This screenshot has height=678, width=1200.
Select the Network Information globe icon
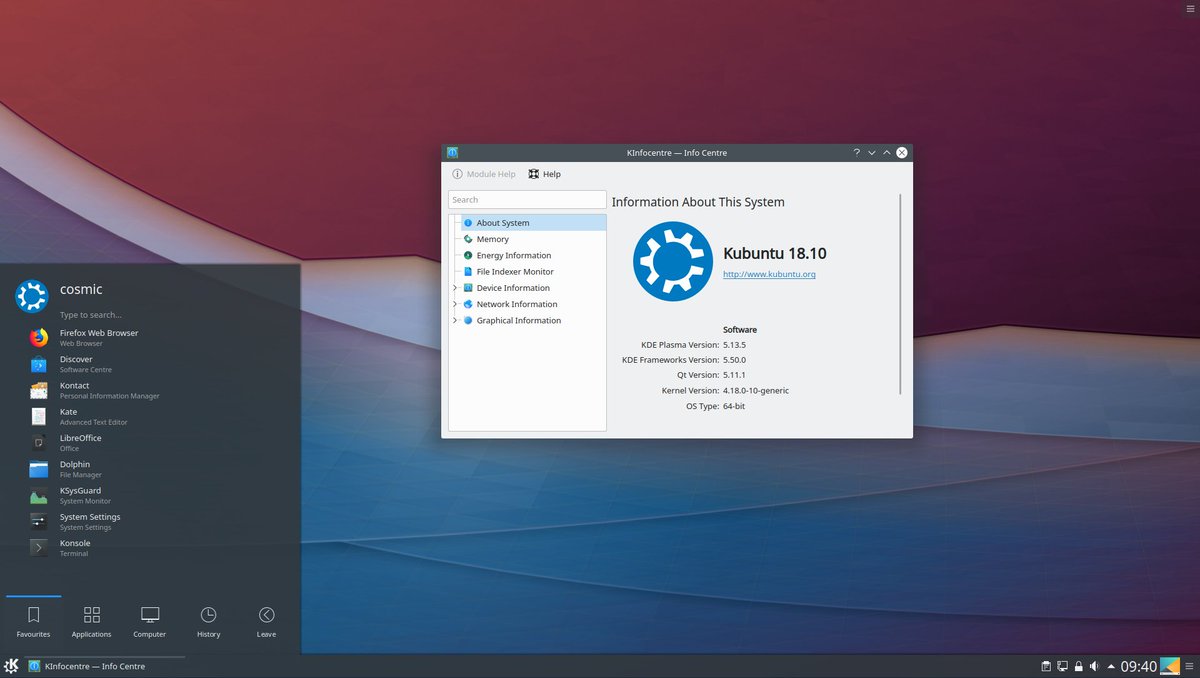point(468,304)
